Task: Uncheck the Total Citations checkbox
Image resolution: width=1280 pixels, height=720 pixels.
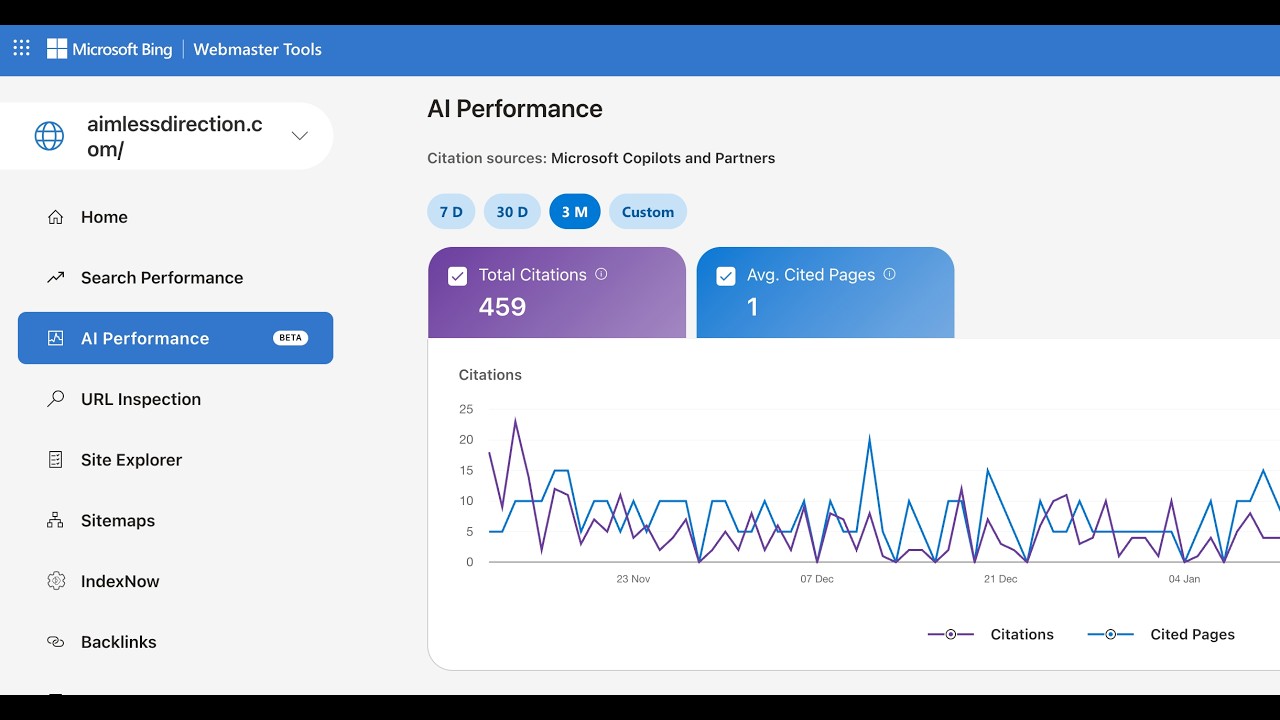Action: click(x=458, y=276)
